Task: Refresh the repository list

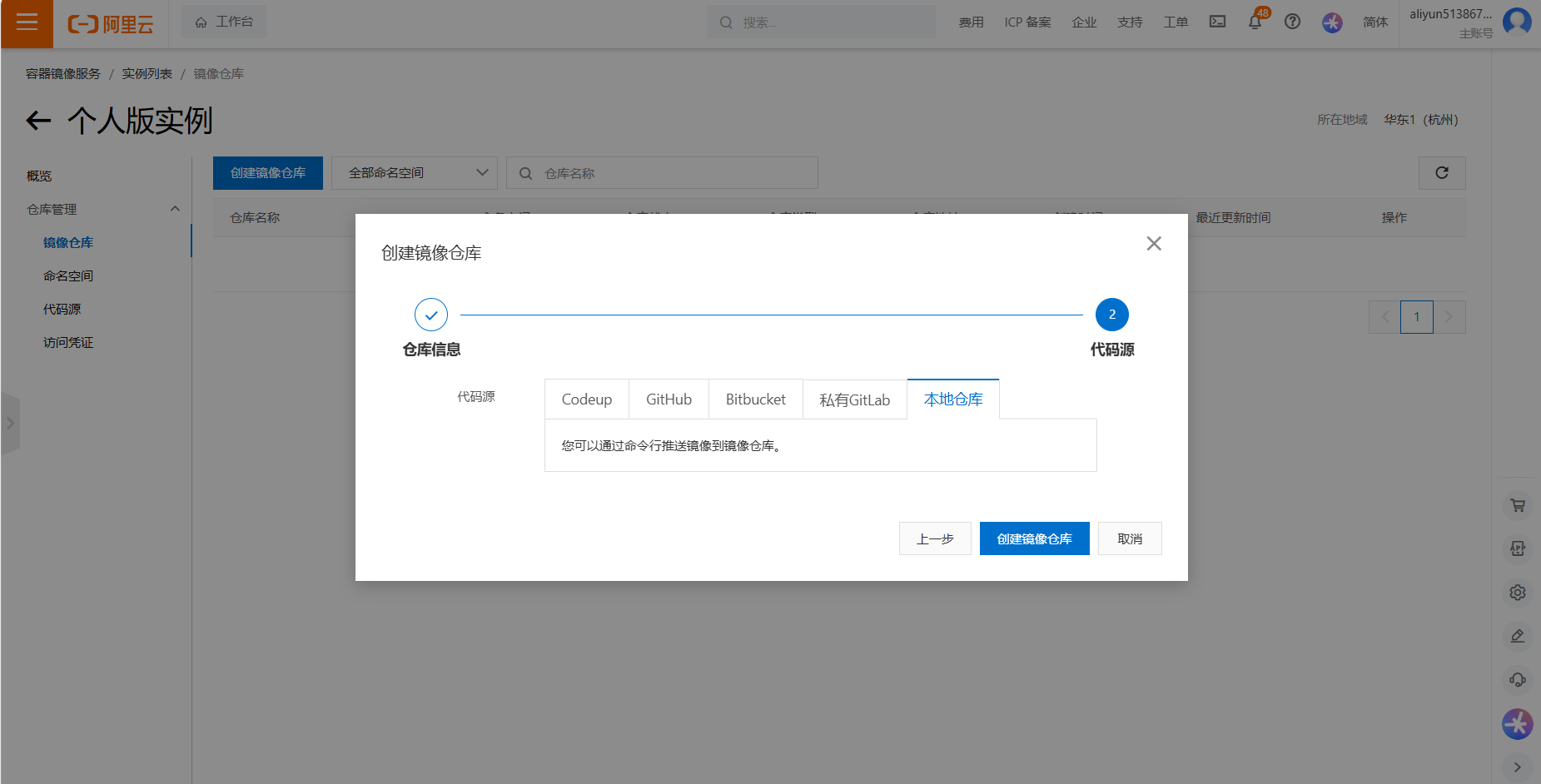Action: click(1442, 173)
